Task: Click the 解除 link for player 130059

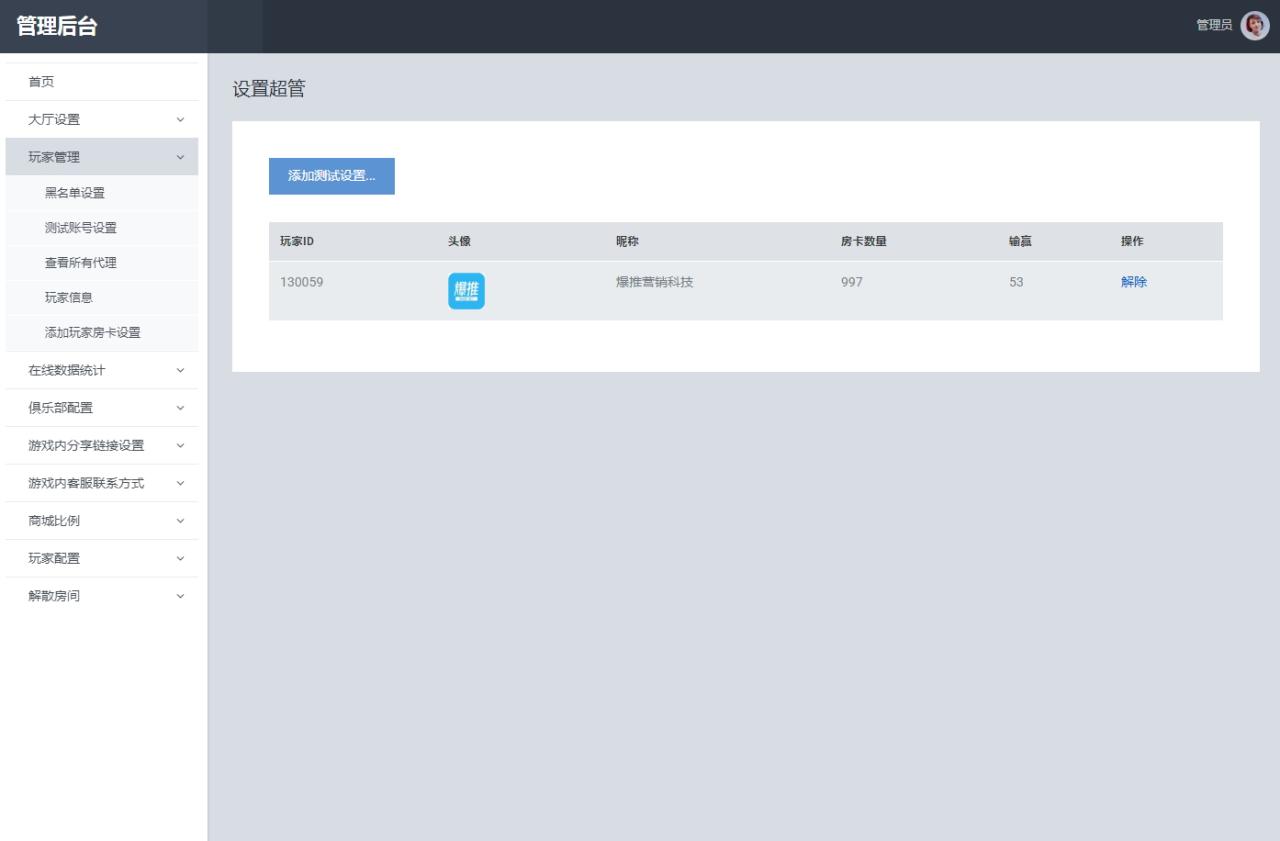Action: [x=1133, y=283]
